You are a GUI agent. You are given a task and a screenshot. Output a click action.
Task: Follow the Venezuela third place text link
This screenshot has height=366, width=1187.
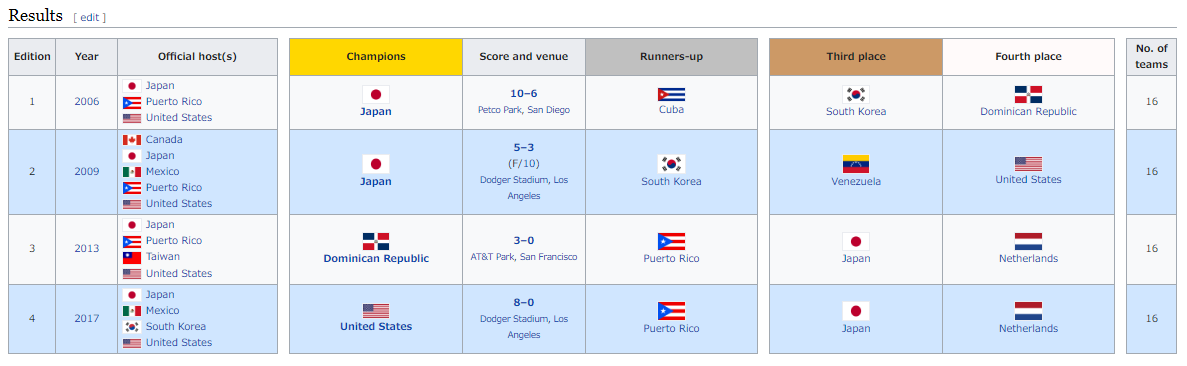855,181
